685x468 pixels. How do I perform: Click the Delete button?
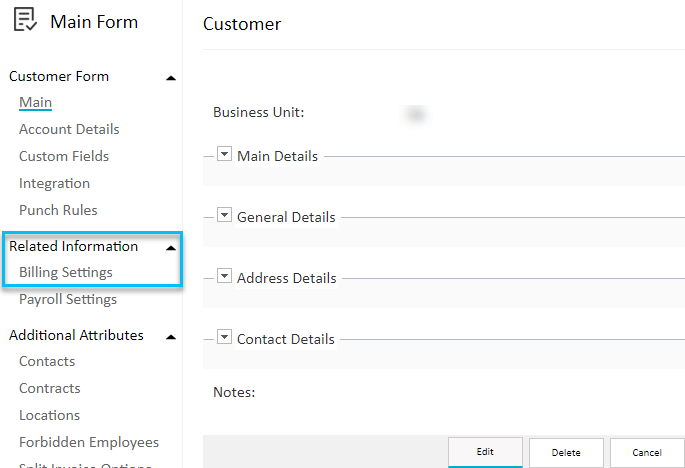[566, 453]
